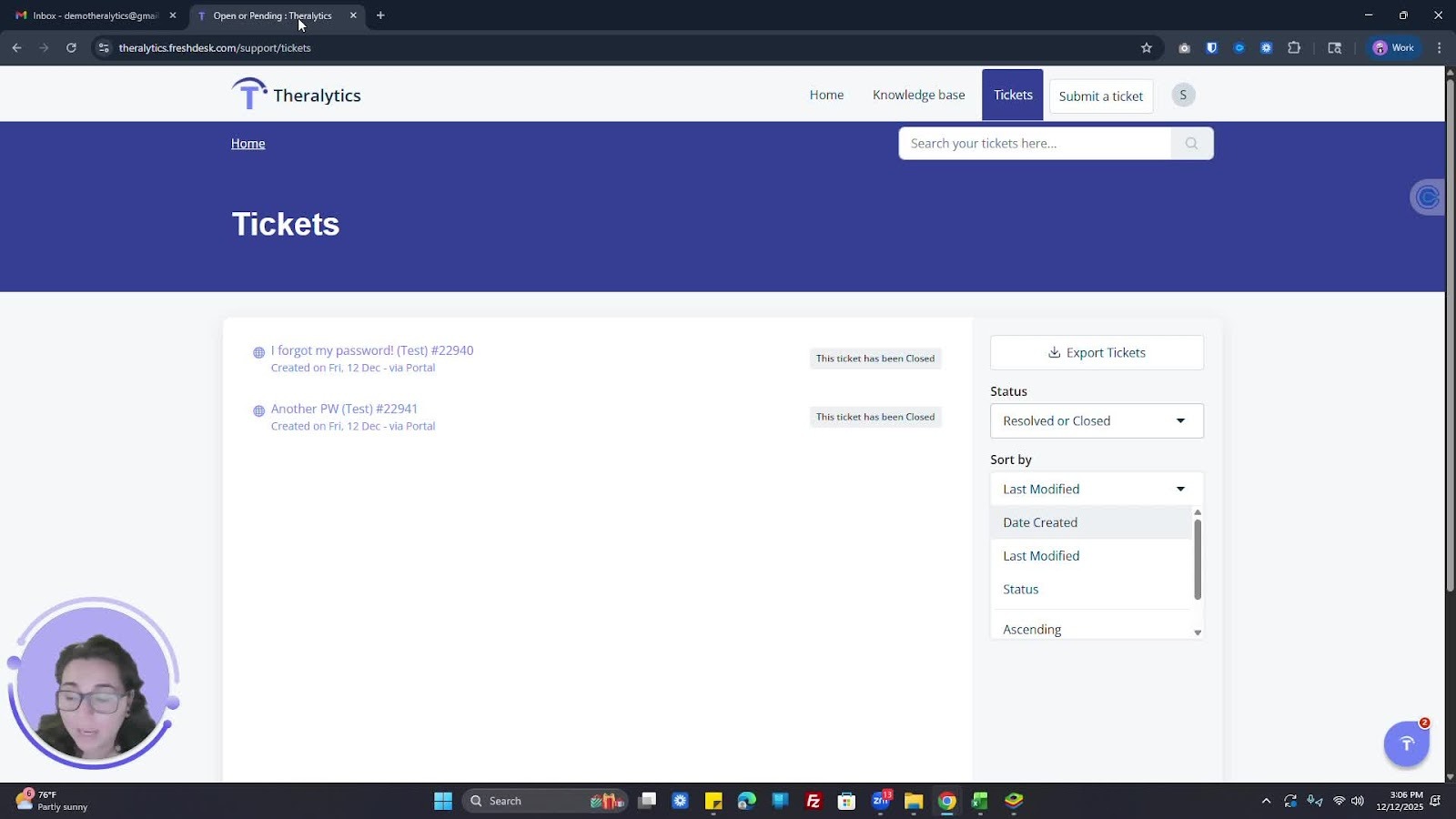This screenshot has height=819, width=1456.
Task: Open a new browser tab
Action: click(x=380, y=15)
